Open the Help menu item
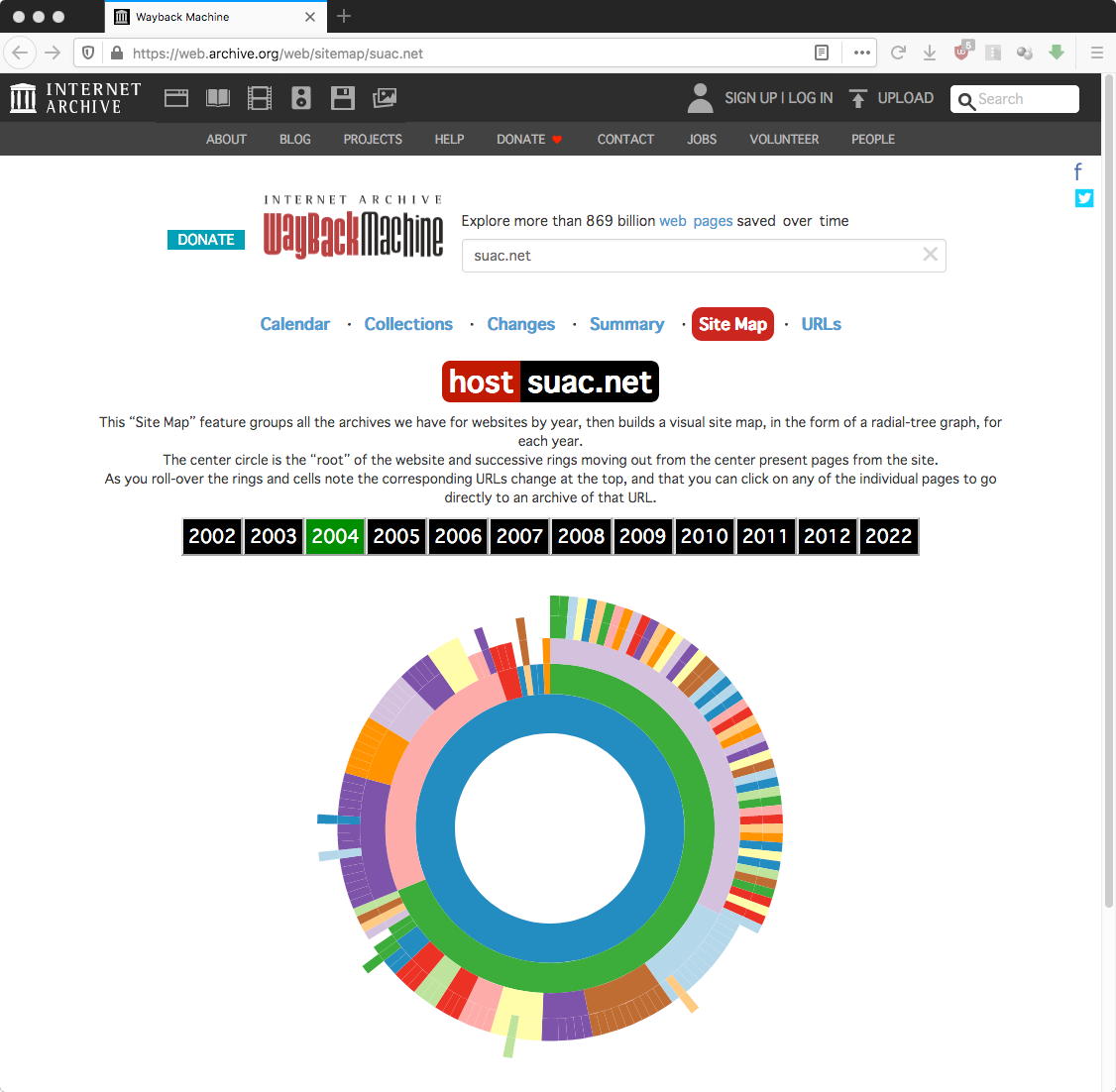1116x1092 pixels. 449,140
